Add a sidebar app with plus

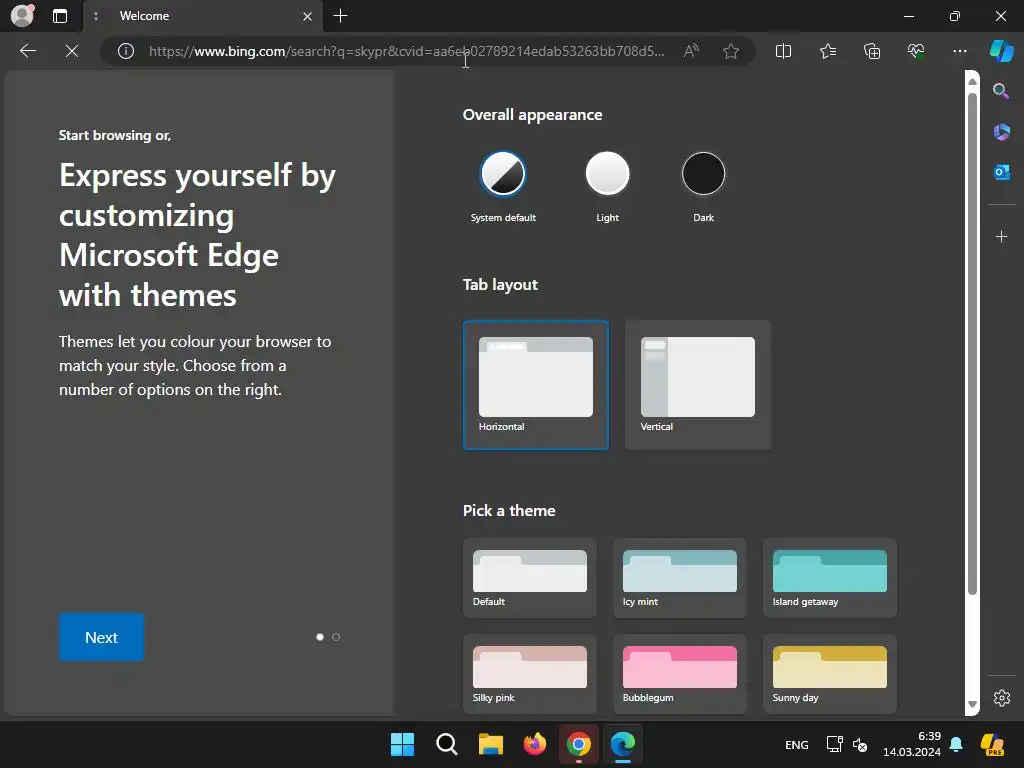(x=1001, y=236)
